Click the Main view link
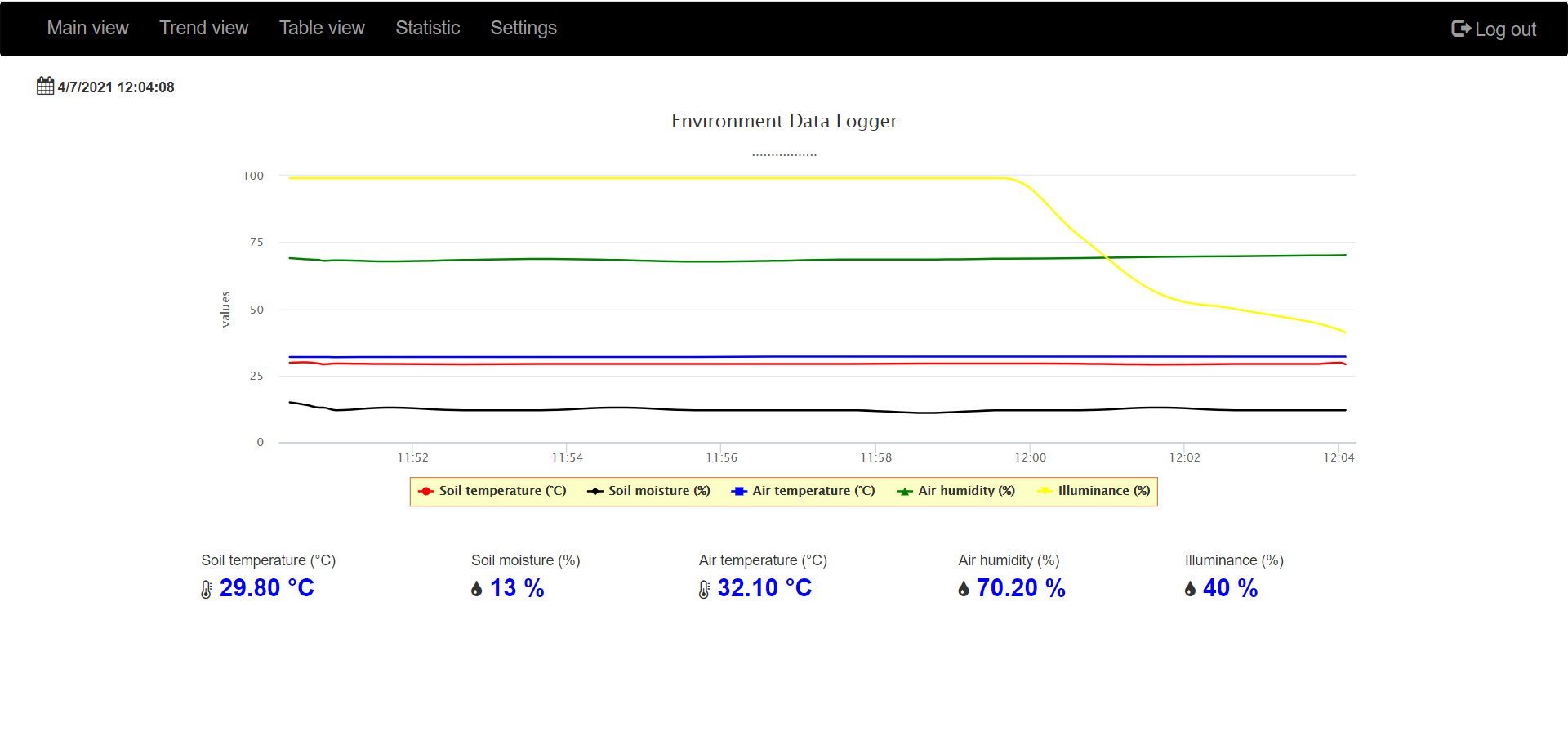 [x=87, y=28]
